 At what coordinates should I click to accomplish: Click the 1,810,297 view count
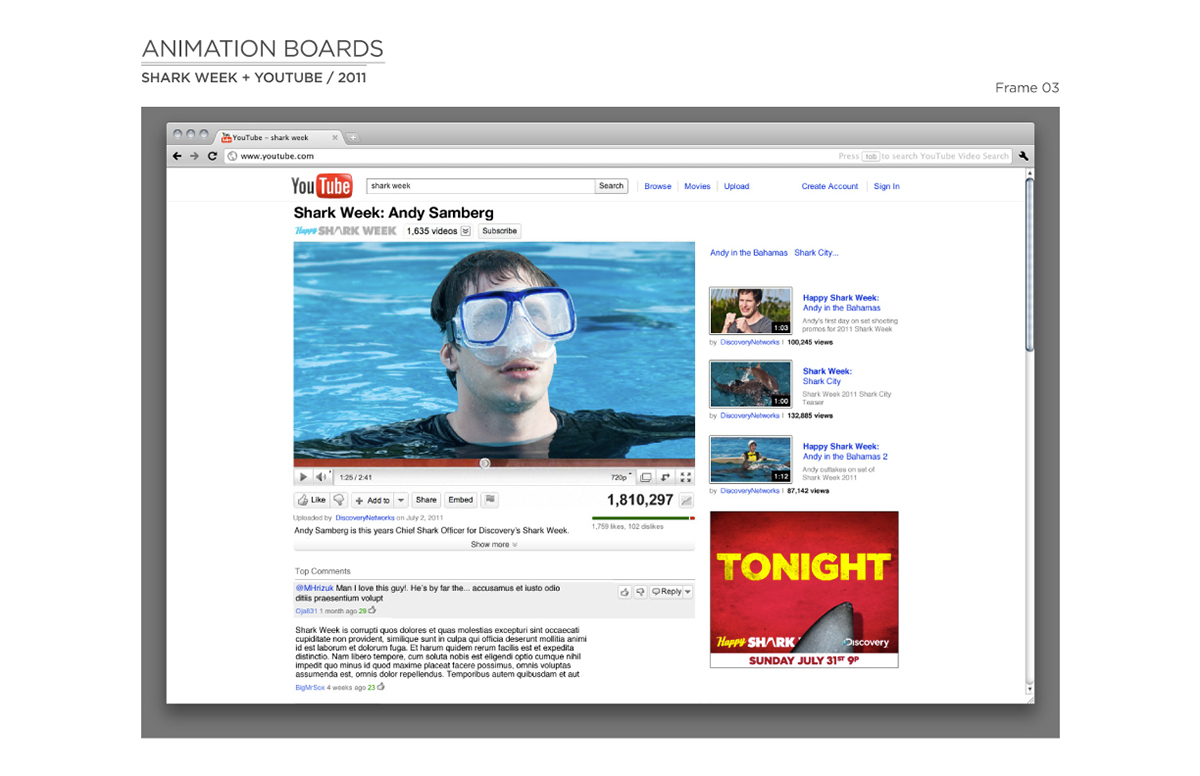(640, 500)
